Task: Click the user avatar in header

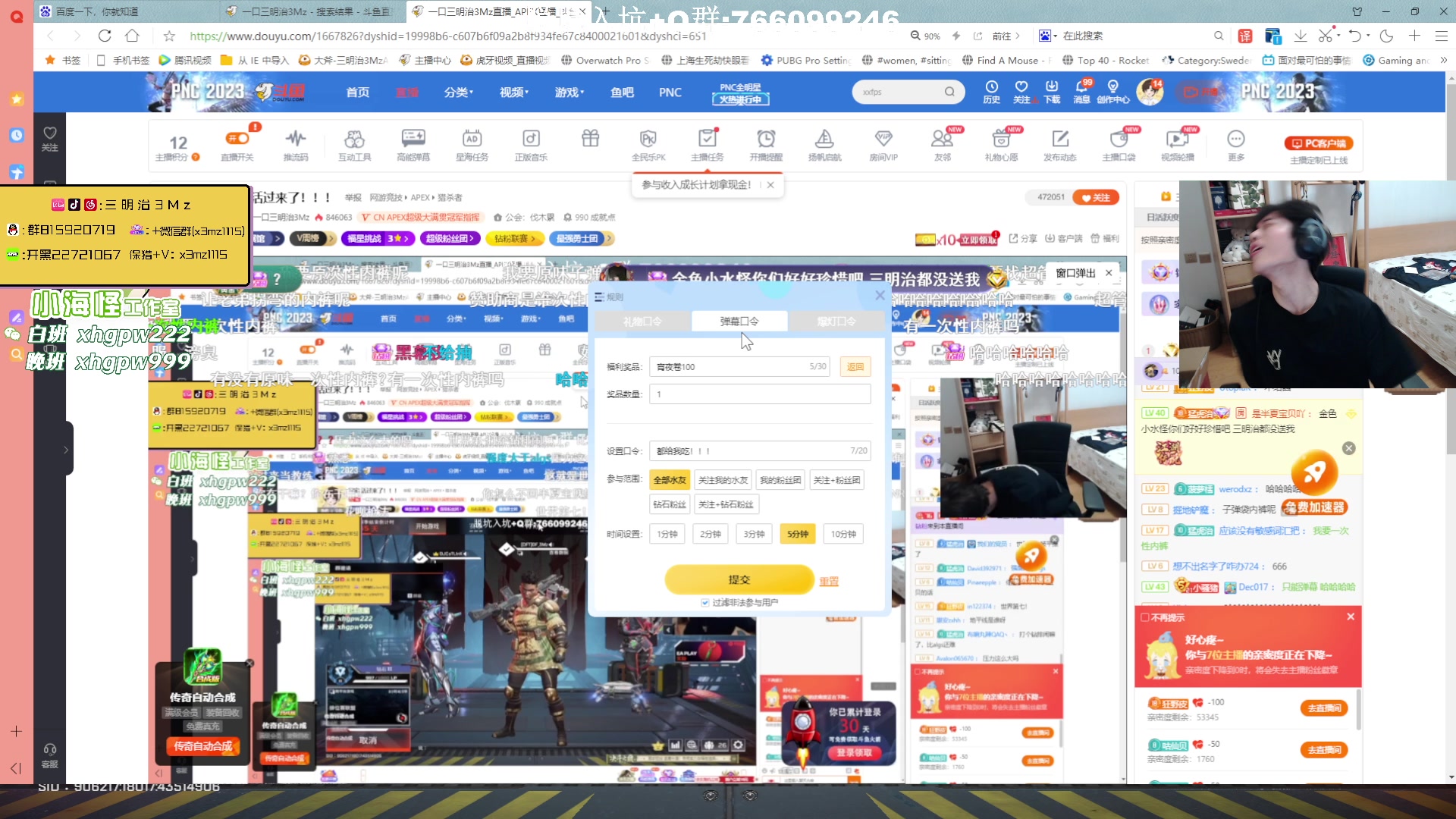Action: (1150, 92)
